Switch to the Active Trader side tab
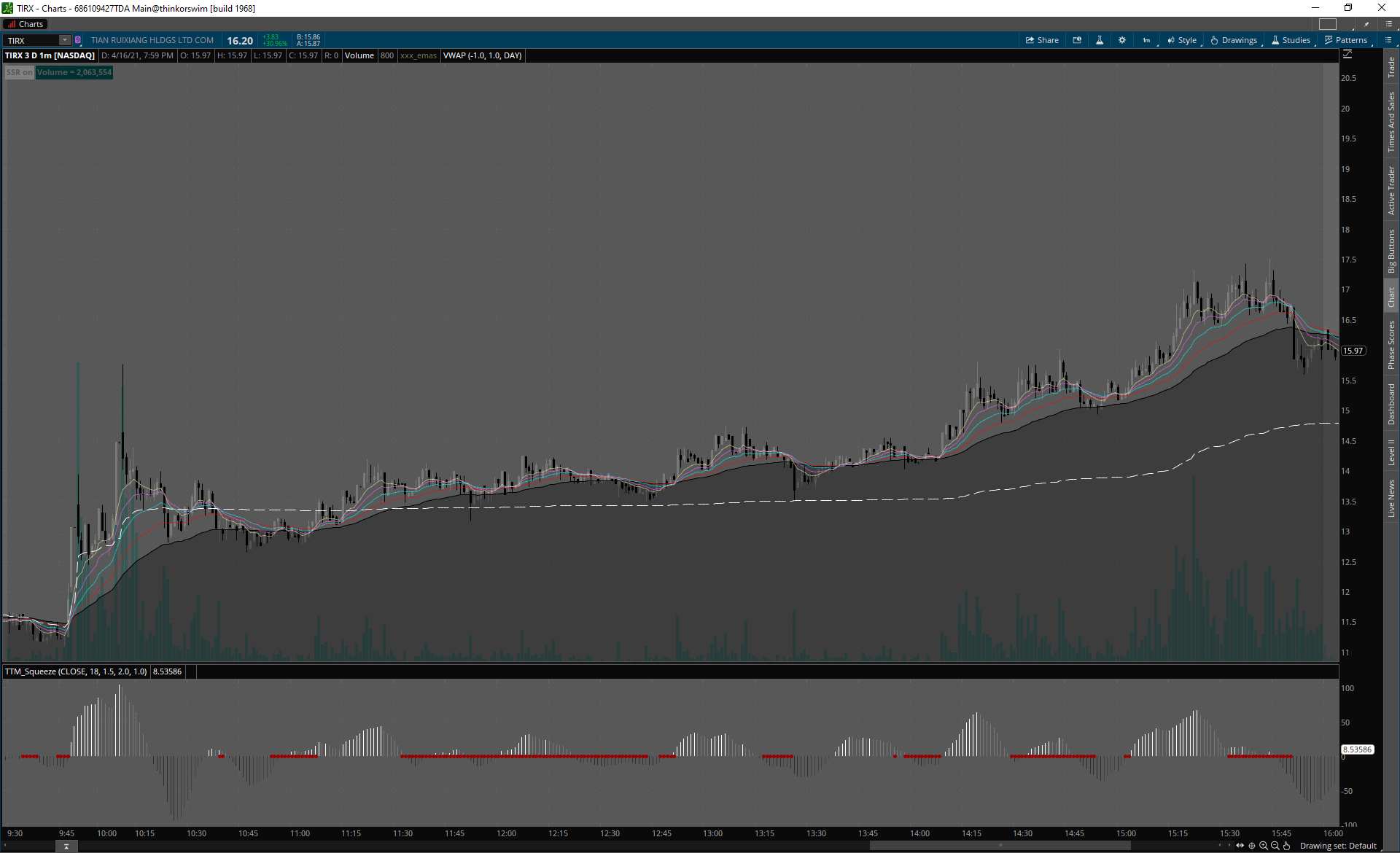 pyautogui.click(x=1391, y=190)
